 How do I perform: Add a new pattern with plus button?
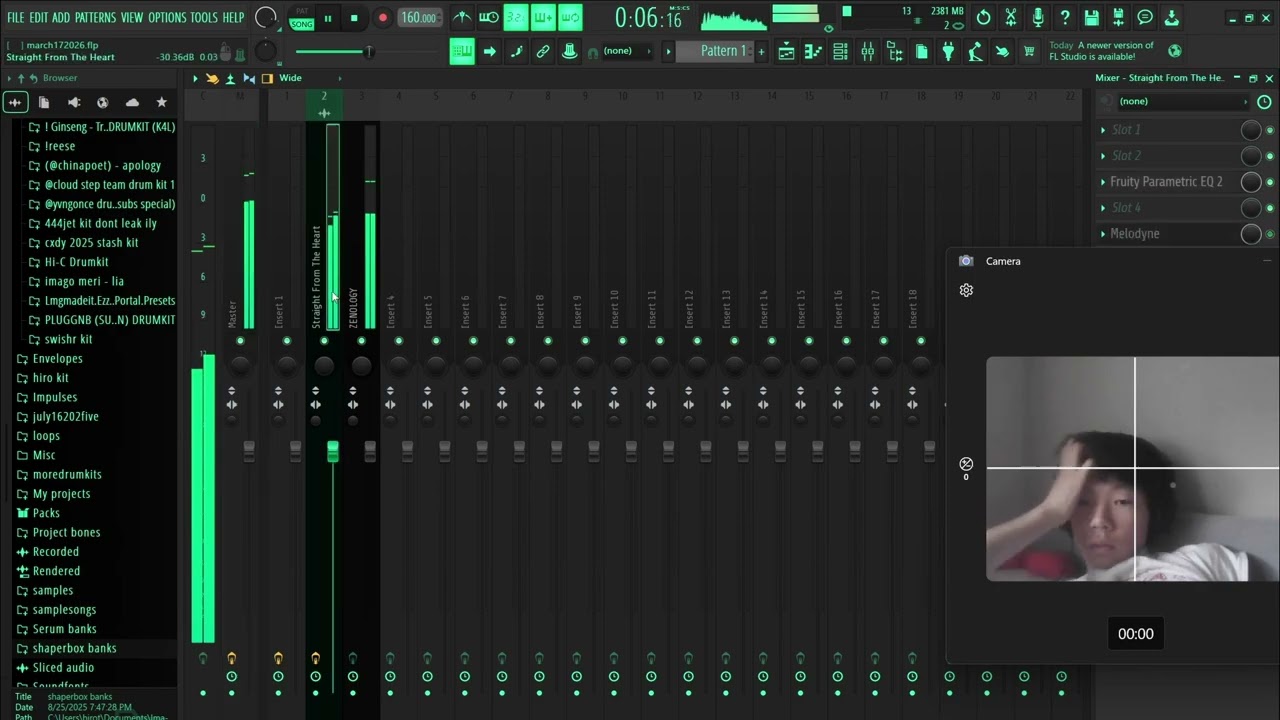click(x=761, y=51)
